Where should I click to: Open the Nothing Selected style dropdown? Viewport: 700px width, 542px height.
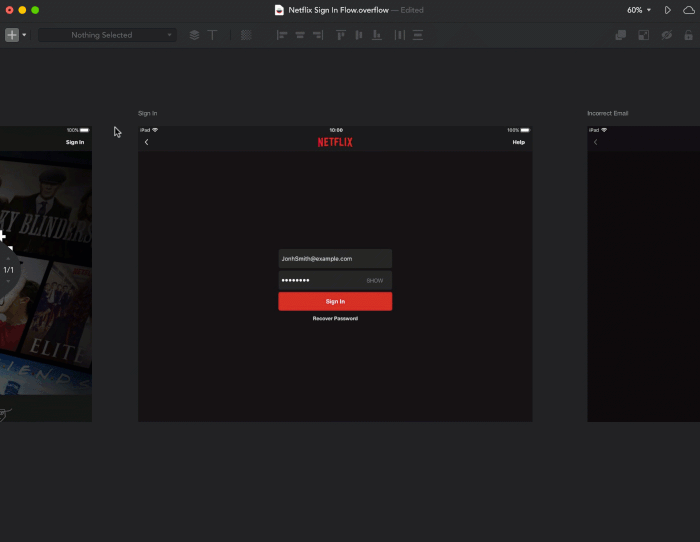[x=107, y=35]
